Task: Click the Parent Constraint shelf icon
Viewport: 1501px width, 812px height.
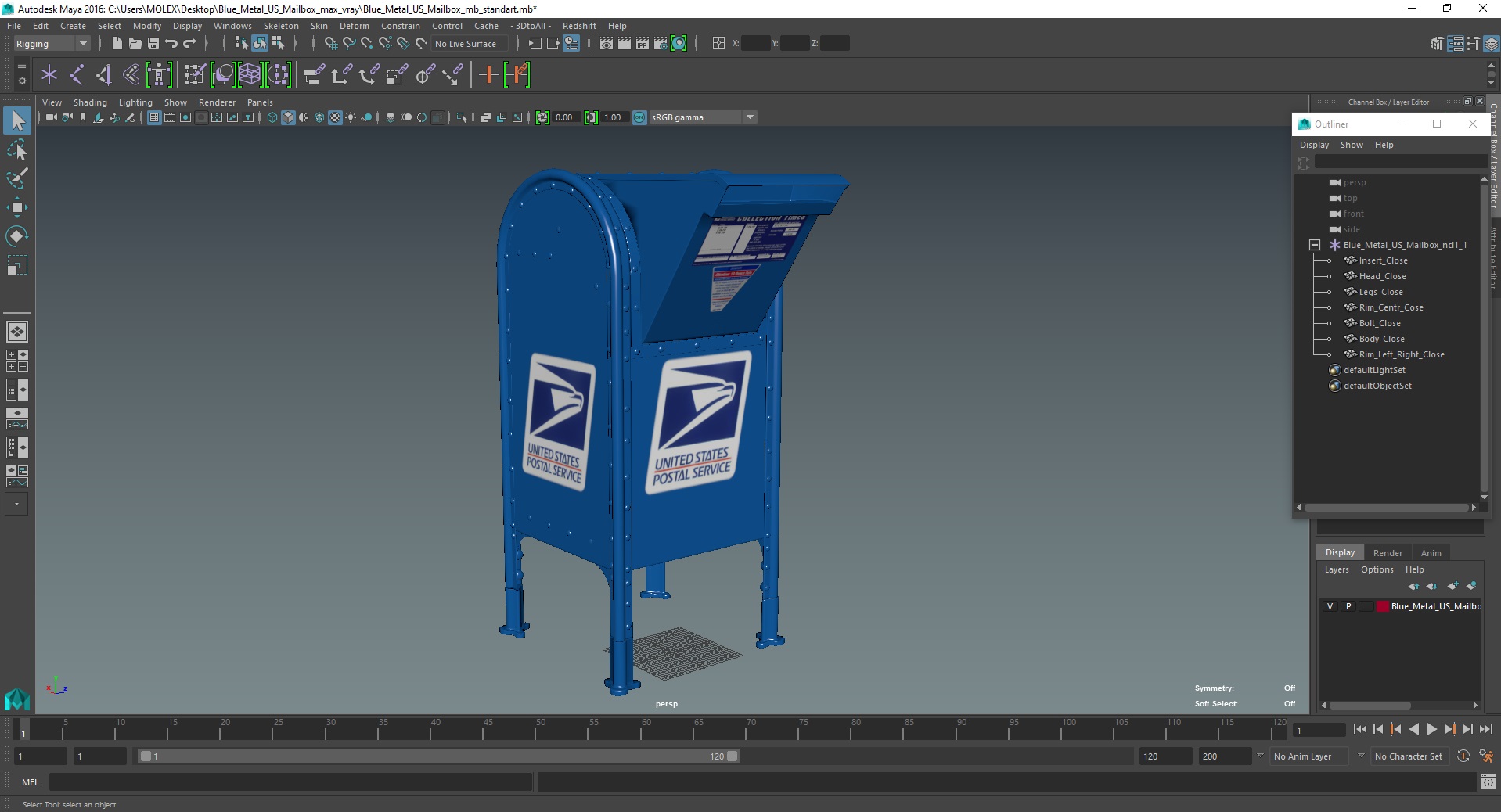Action: [315, 75]
